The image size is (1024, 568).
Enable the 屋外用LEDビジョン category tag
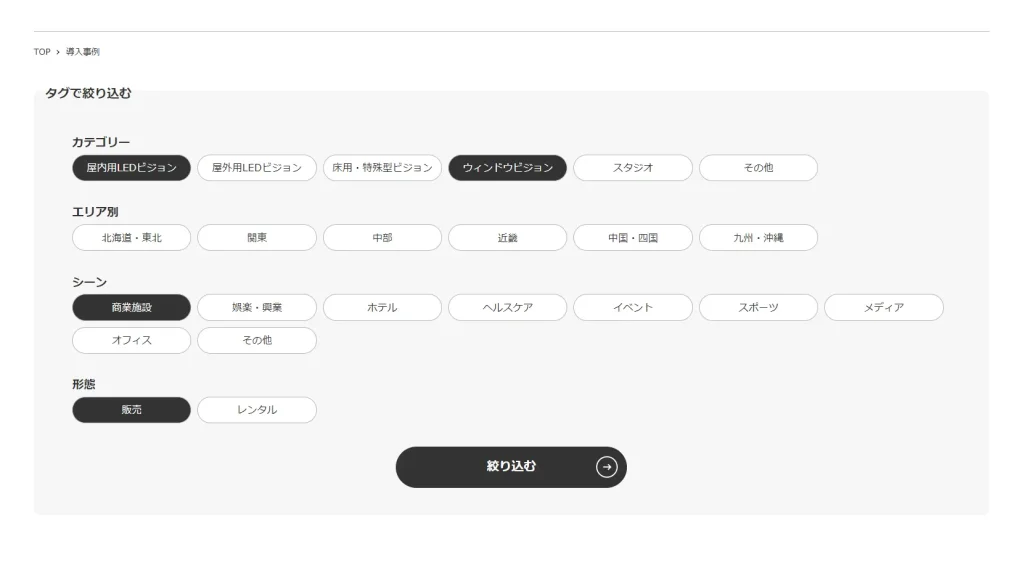(x=257, y=168)
